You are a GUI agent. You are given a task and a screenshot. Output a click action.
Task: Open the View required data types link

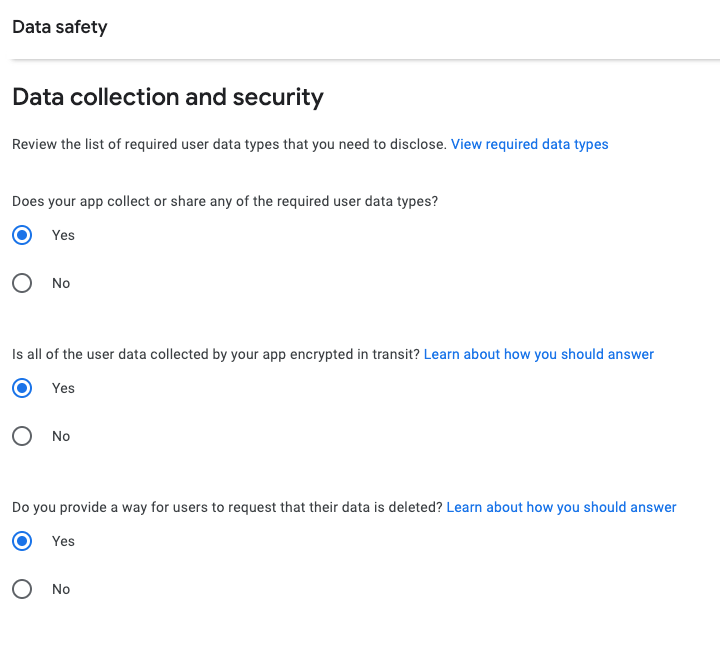[x=529, y=144]
